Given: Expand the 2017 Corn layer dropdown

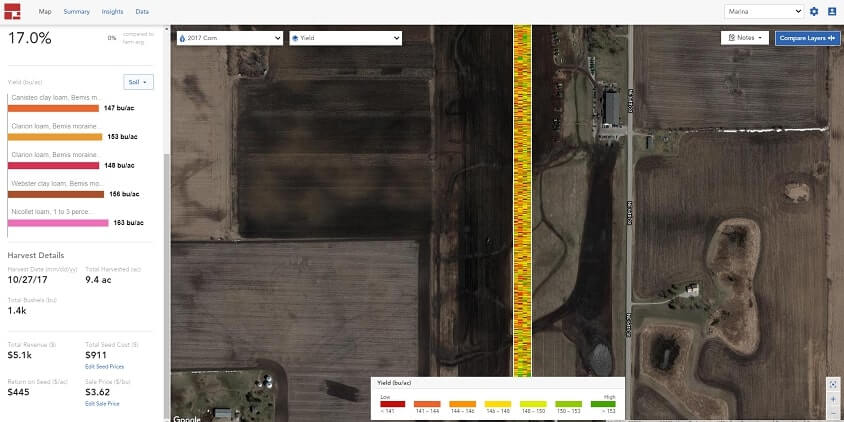Looking at the screenshot, I should (230, 38).
